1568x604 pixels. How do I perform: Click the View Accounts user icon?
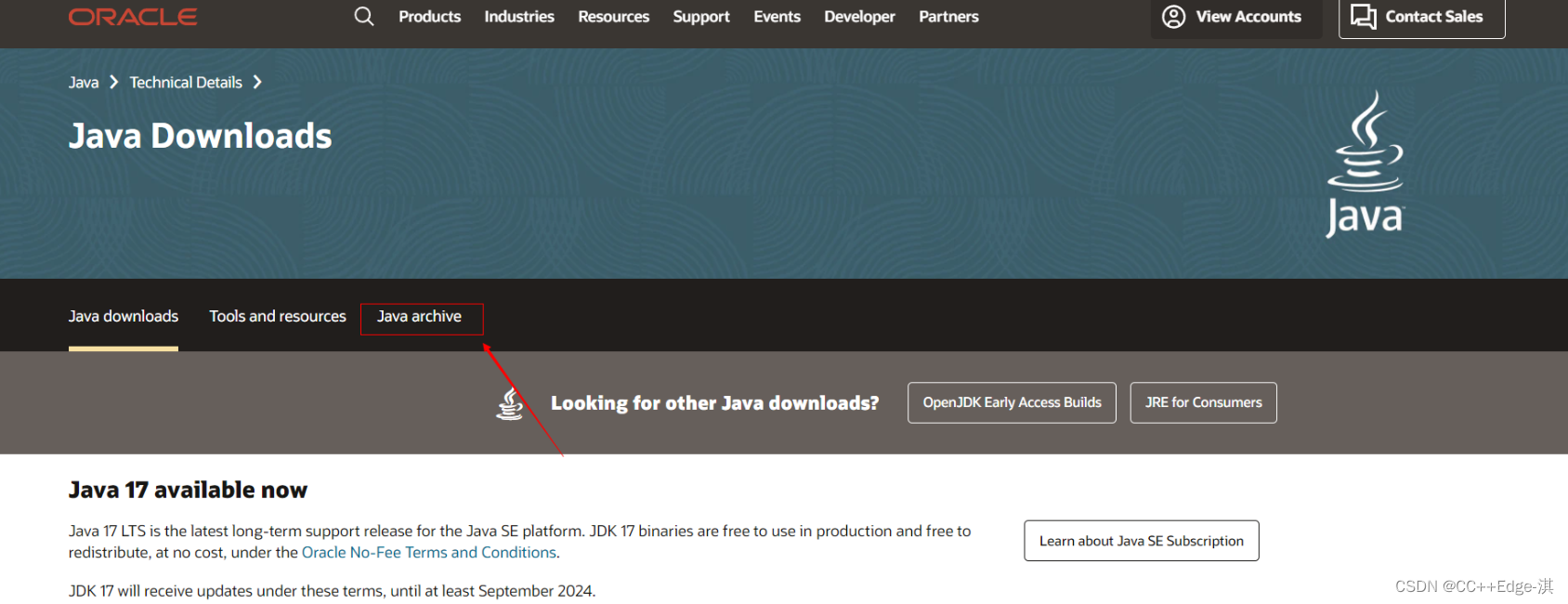(1174, 17)
